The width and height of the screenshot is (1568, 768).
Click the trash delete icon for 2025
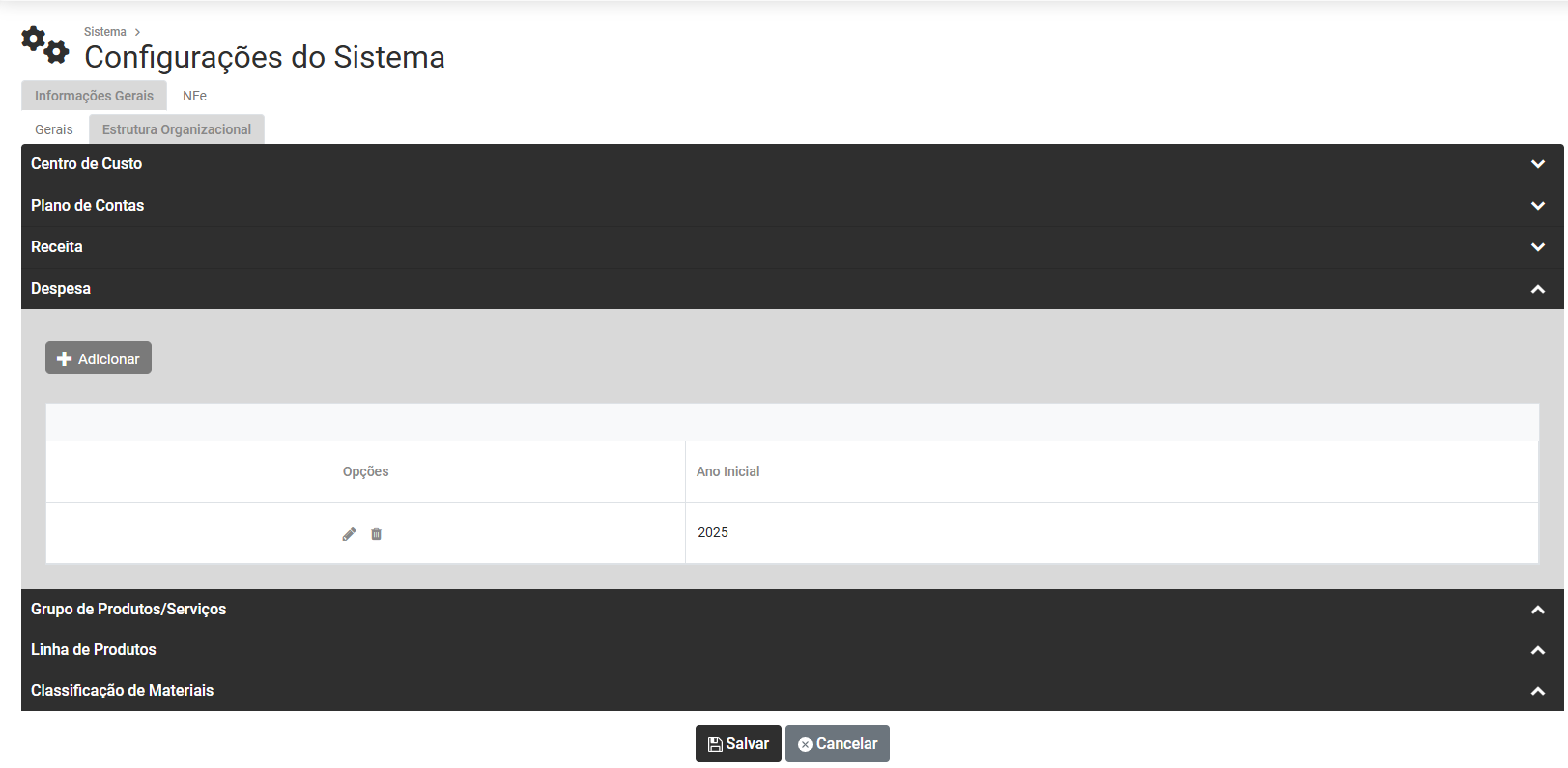click(x=377, y=534)
